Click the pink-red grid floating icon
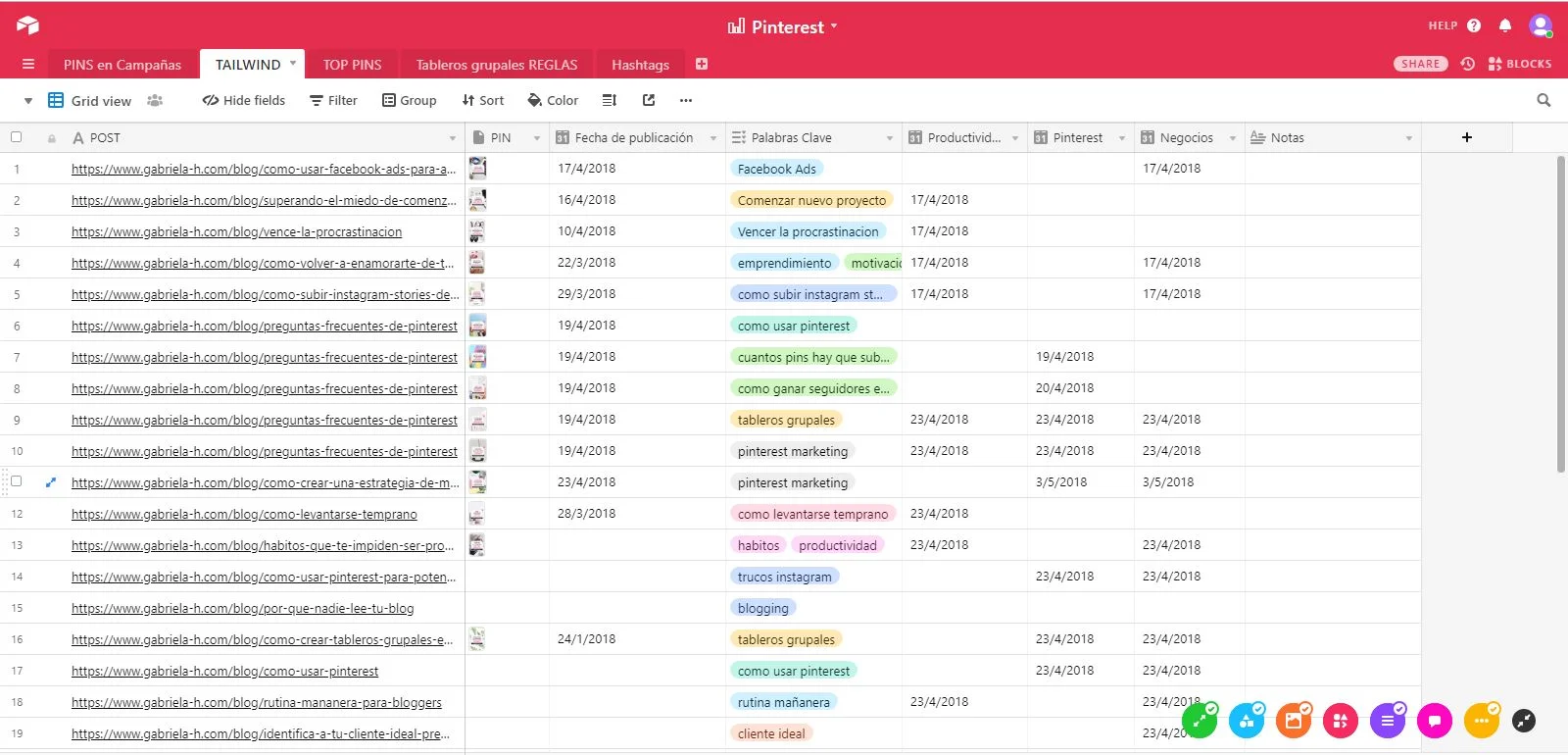 tap(1340, 721)
